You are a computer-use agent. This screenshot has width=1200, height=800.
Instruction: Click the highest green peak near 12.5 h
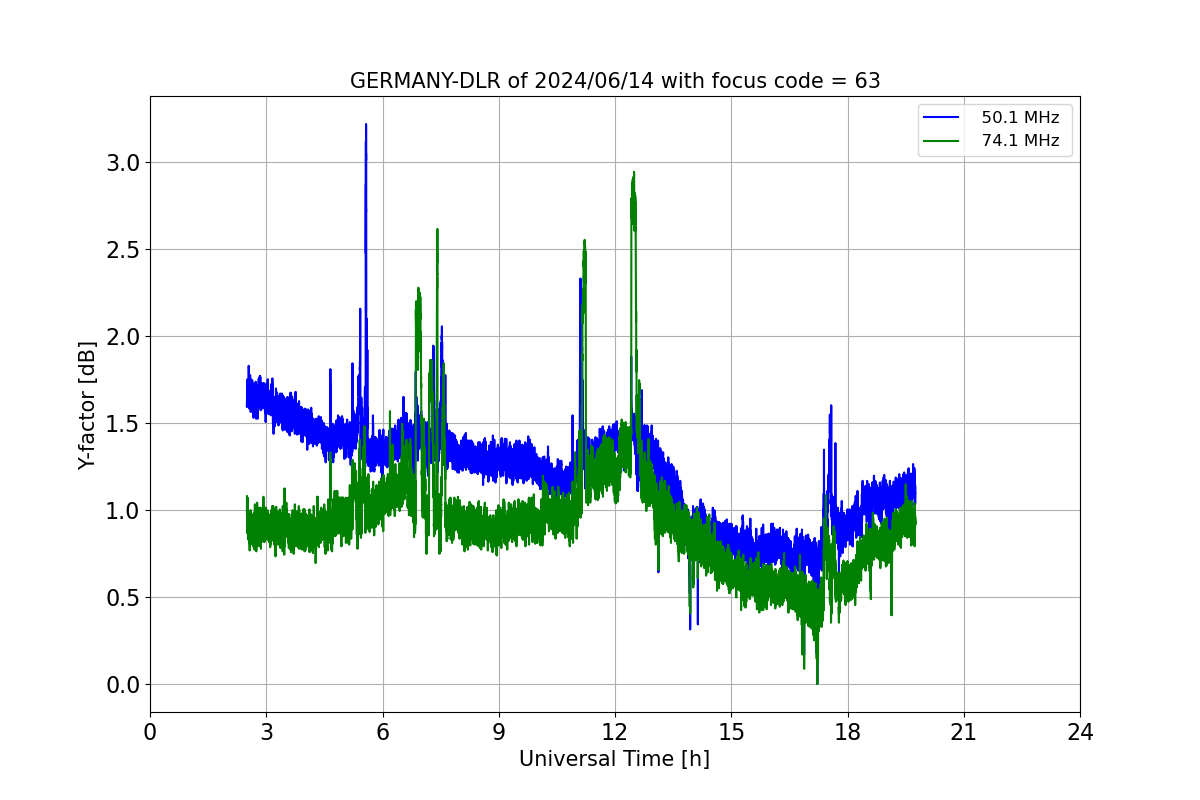point(633,174)
